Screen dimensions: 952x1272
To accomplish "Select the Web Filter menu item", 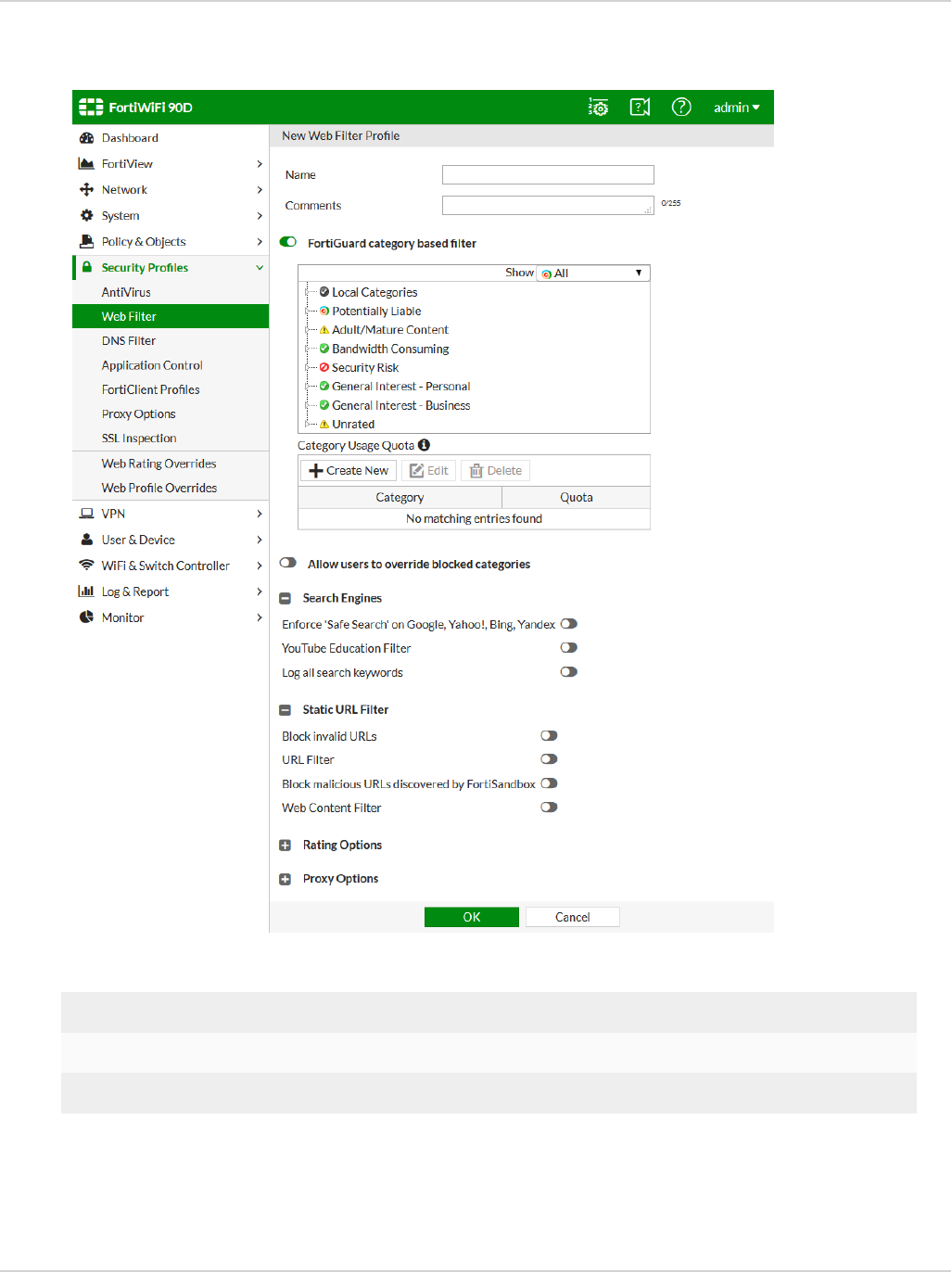I will pos(171,316).
